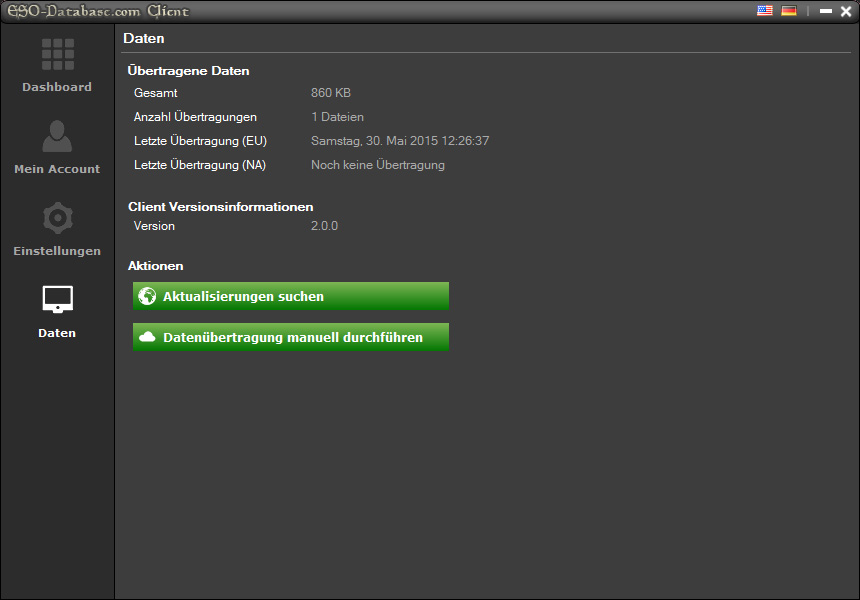
Task: Select the Mein Account person icon
Action: coord(57,136)
